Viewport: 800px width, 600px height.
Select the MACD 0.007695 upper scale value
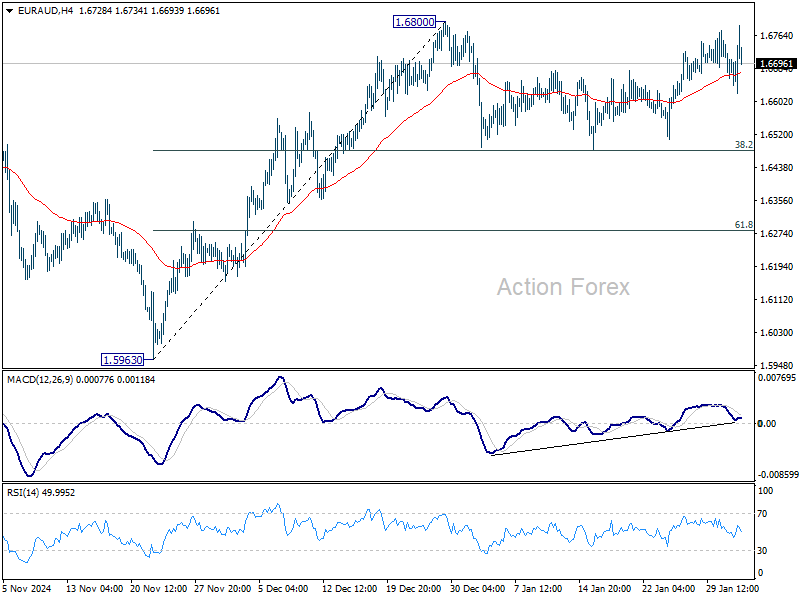pyautogui.click(x=777, y=378)
